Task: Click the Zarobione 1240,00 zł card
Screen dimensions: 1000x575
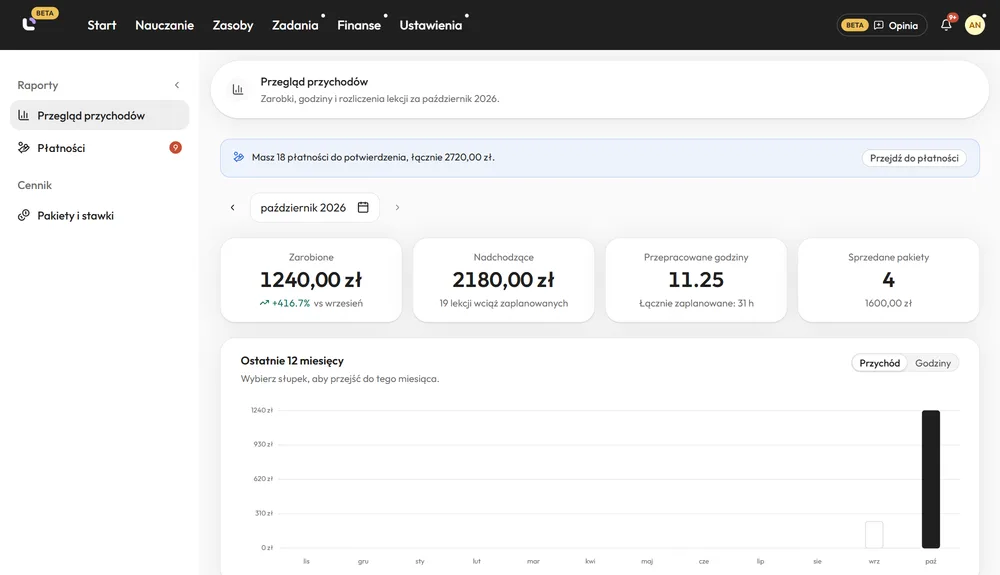Action: [311, 280]
